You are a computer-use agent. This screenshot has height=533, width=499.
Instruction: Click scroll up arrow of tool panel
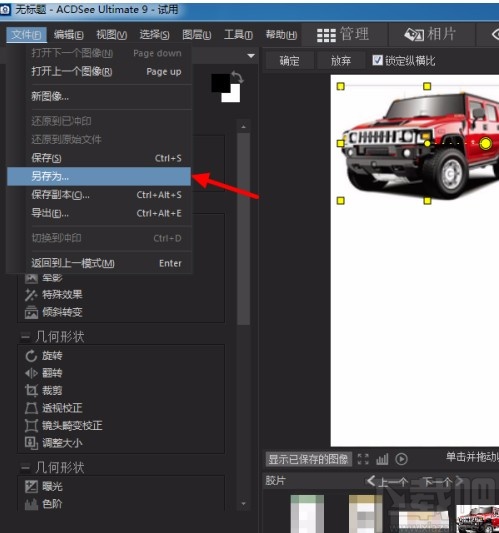tap(243, 127)
